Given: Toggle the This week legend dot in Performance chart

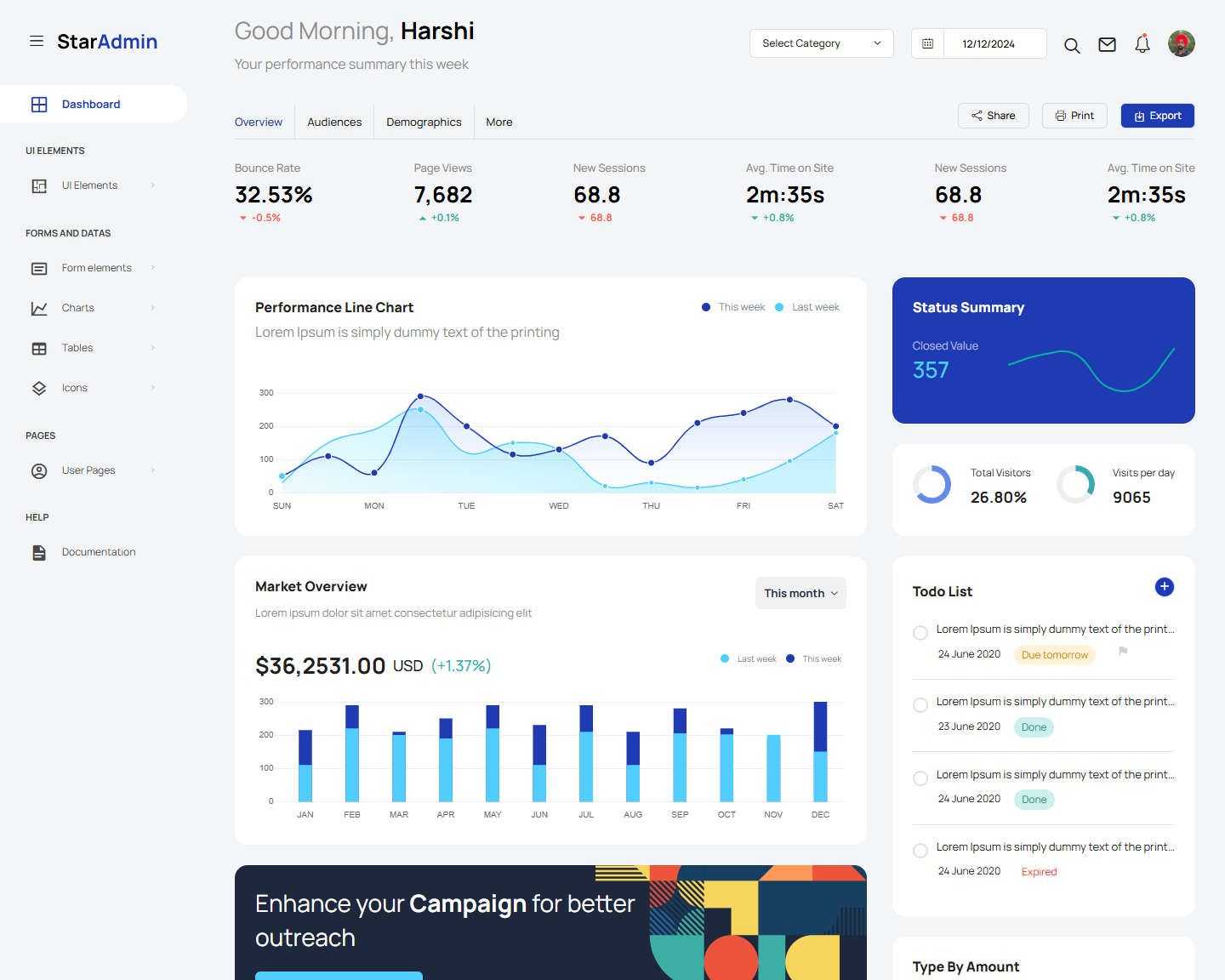Looking at the screenshot, I should pyautogui.click(x=706, y=307).
